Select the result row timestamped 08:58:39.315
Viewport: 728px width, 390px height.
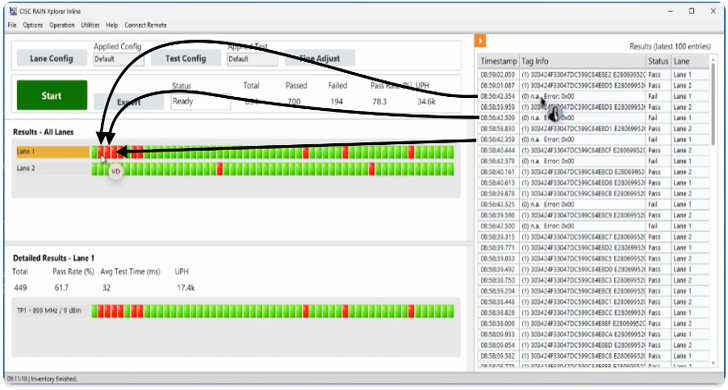tap(594, 237)
